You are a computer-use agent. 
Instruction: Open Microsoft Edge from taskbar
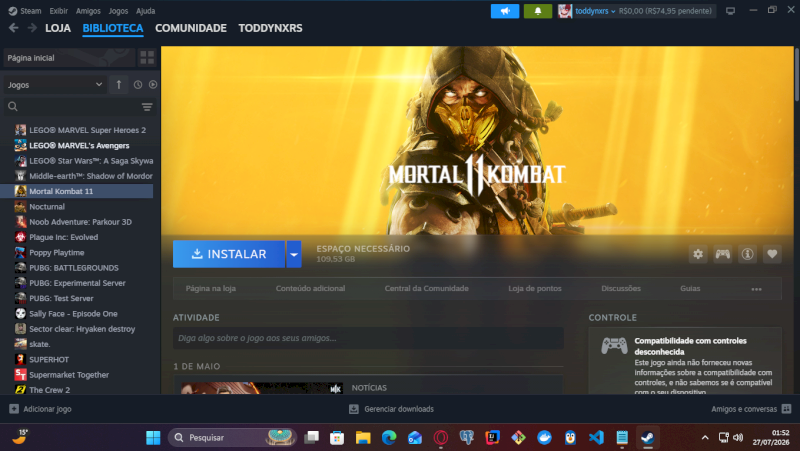(389, 437)
